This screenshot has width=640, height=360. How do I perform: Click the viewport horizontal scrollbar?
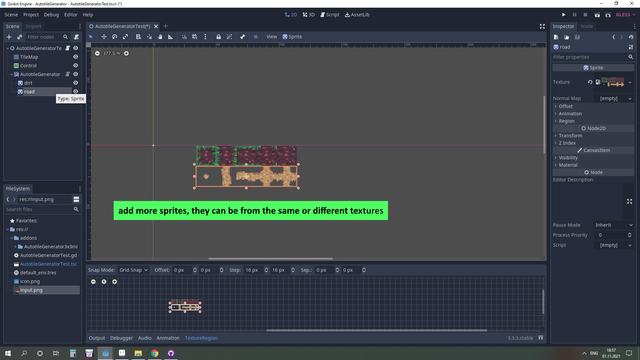(x=271, y=258)
